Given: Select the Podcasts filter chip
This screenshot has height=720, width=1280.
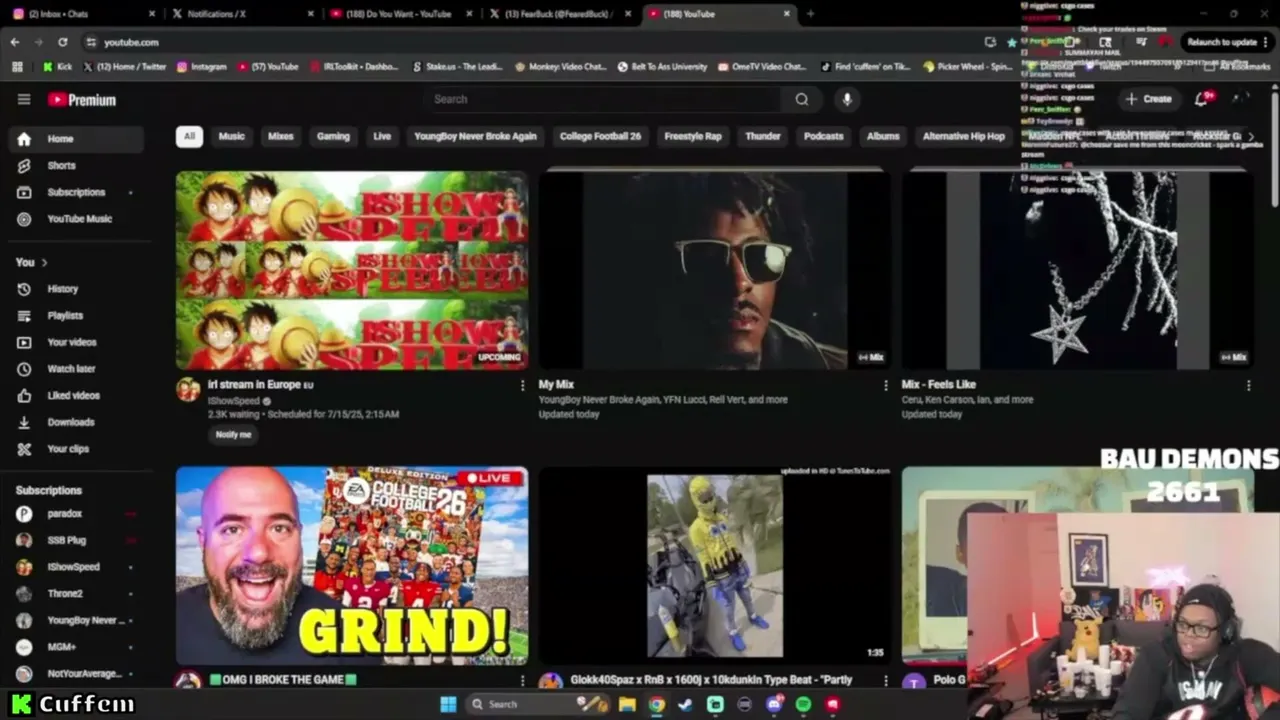Looking at the screenshot, I should click(823, 136).
